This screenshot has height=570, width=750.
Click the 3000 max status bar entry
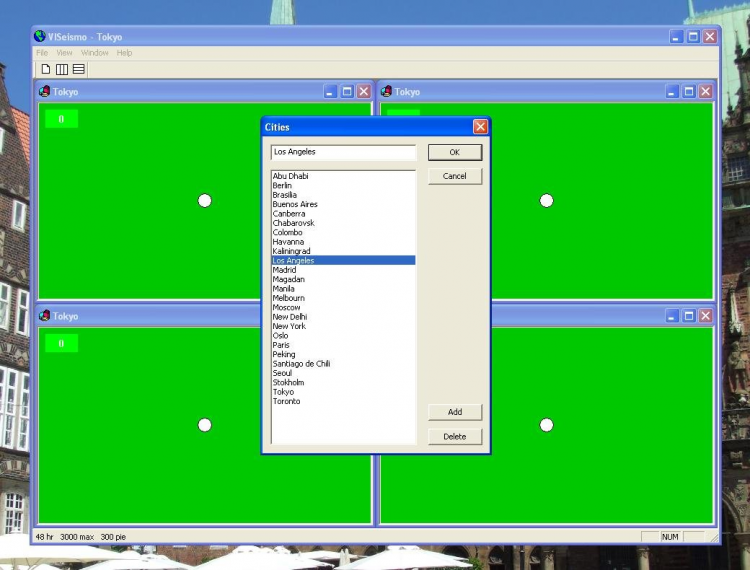click(77, 537)
